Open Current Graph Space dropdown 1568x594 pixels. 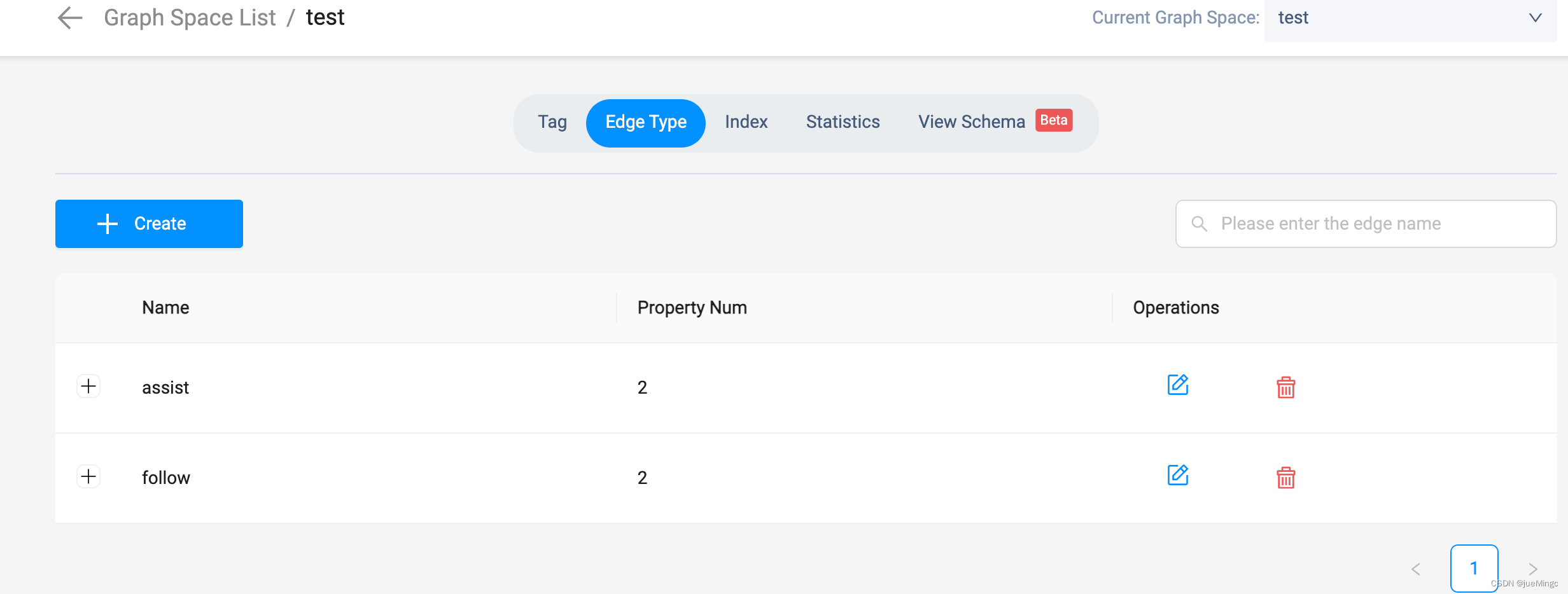[1410, 18]
